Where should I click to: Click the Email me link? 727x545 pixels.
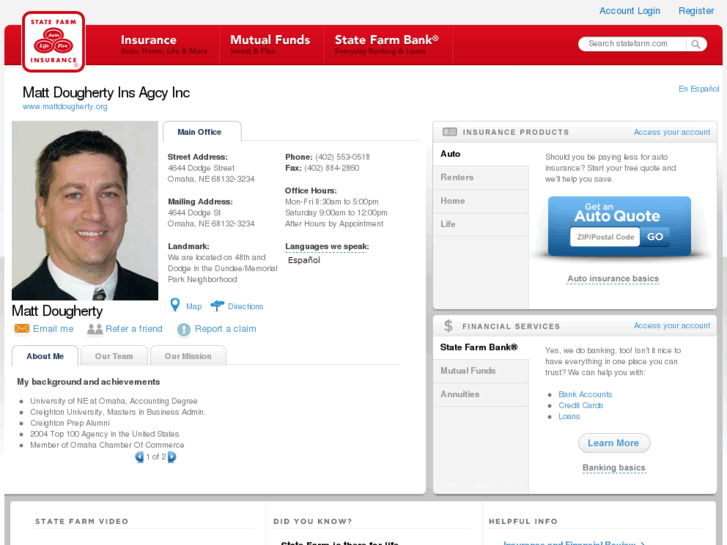(53, 329)
